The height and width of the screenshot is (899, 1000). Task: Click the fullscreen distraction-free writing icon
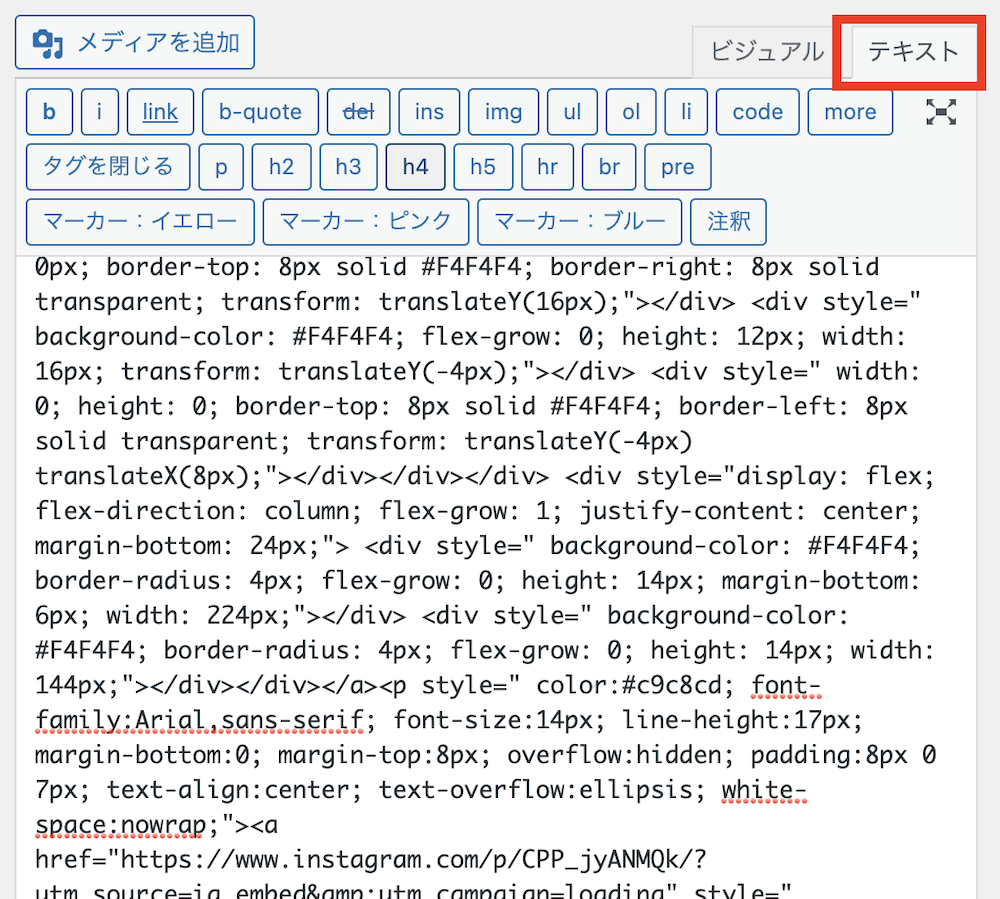point(941,112)
